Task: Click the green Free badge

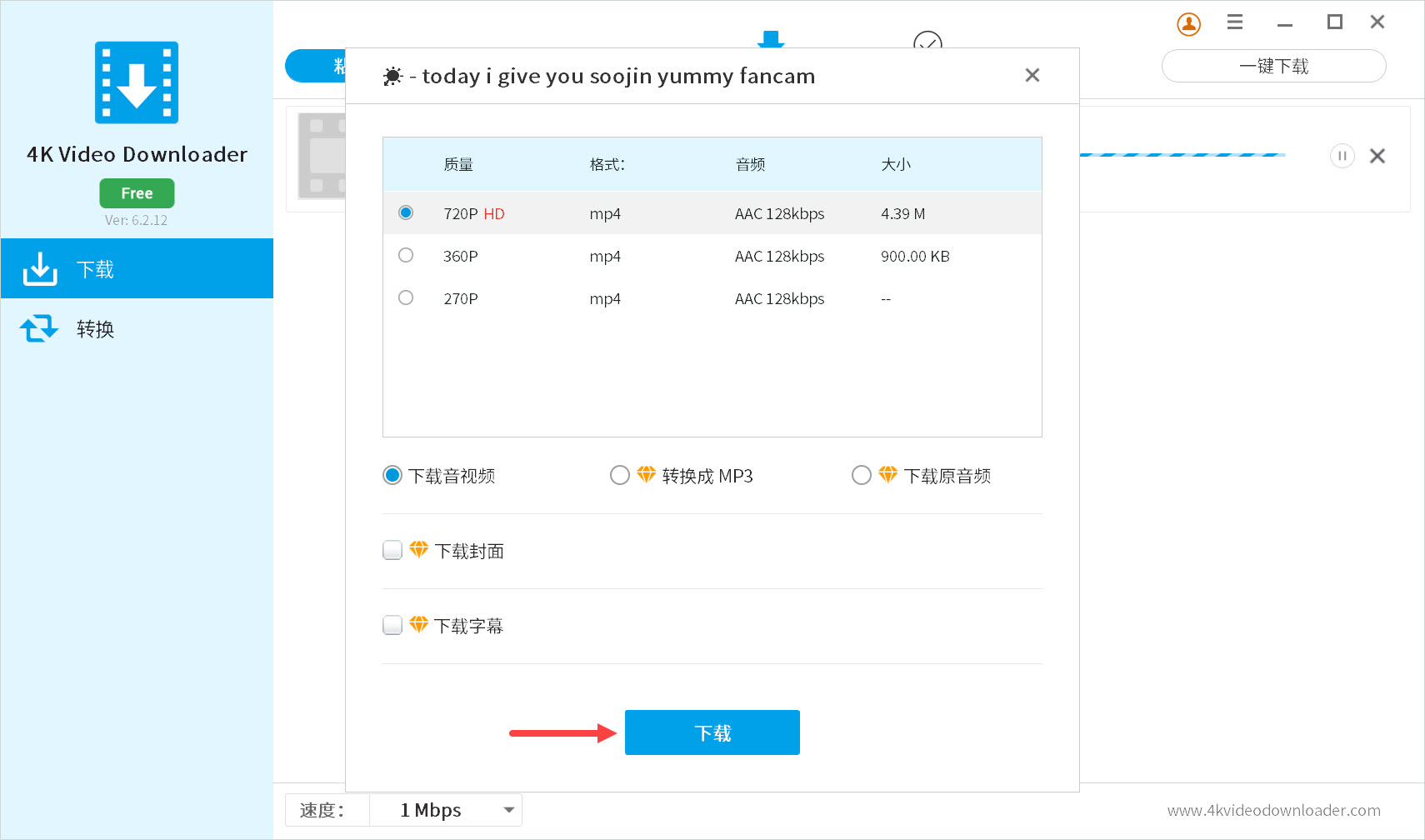Action: pos(137,193)
